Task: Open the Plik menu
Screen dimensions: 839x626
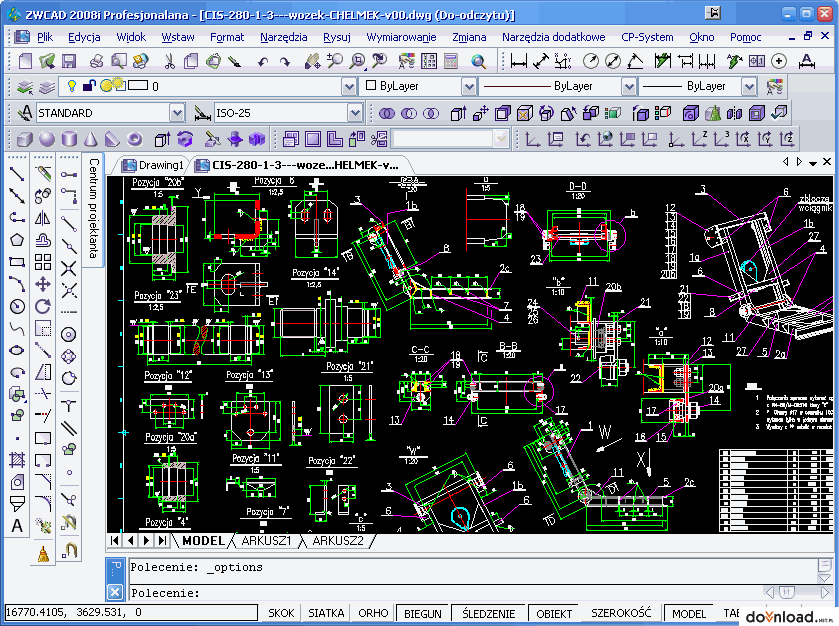Action: tap(45, 37)
